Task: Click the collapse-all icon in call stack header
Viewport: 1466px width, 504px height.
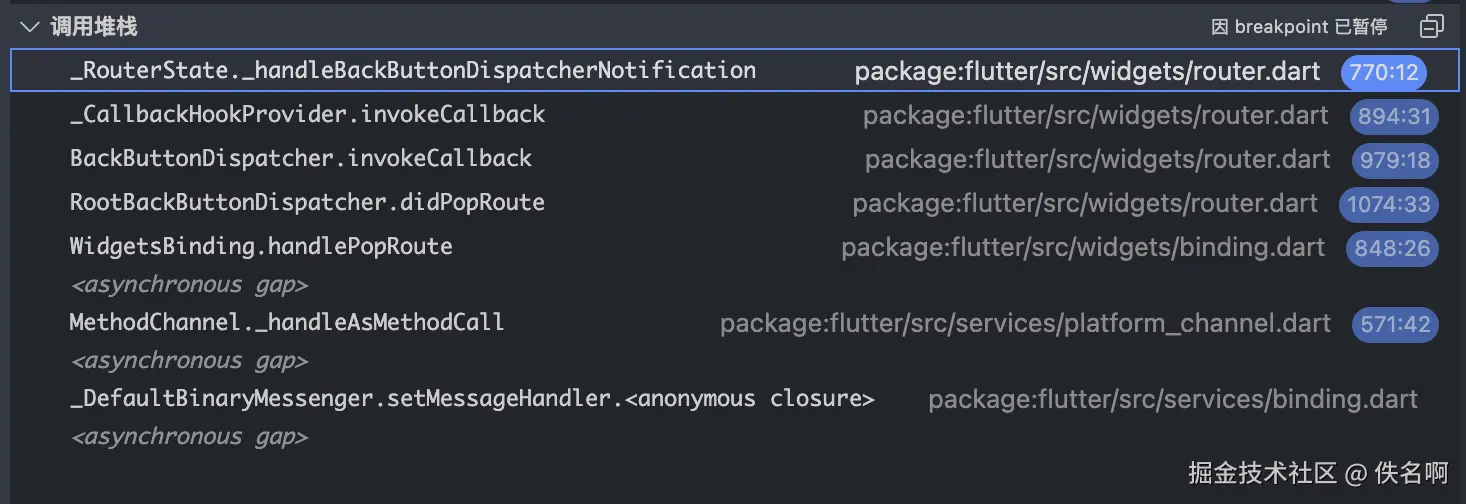Action: pyautogui.click(x=1432, y=26)
